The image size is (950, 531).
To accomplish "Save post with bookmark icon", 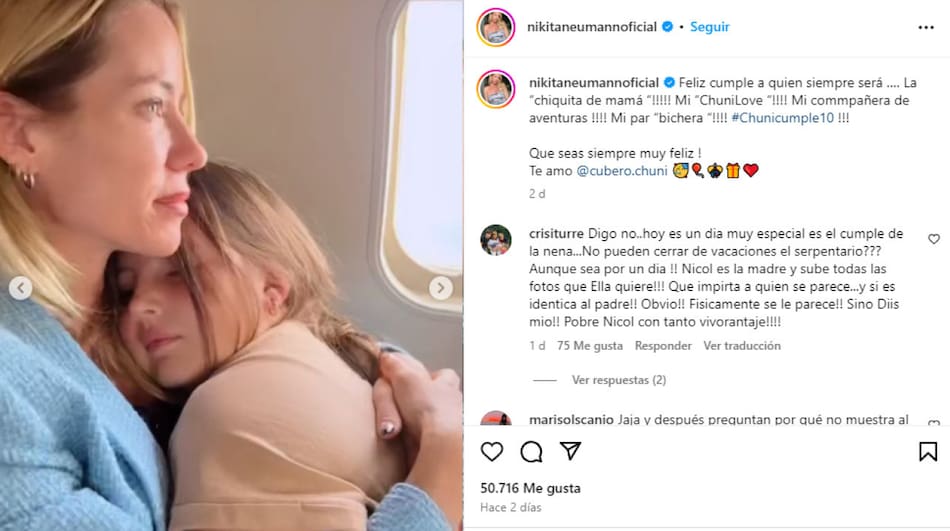I will tap(928, 452).
